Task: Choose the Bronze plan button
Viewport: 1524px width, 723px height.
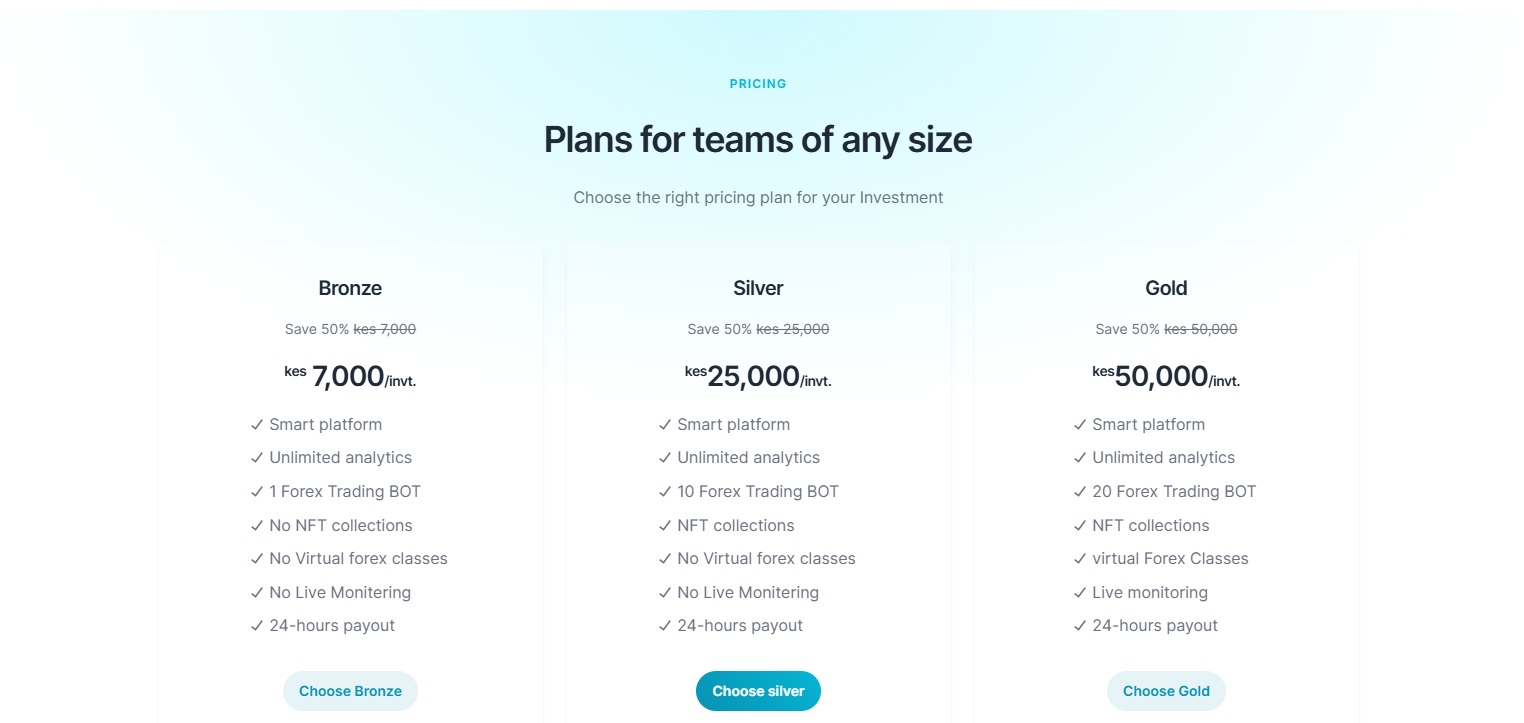Action: 350,691
